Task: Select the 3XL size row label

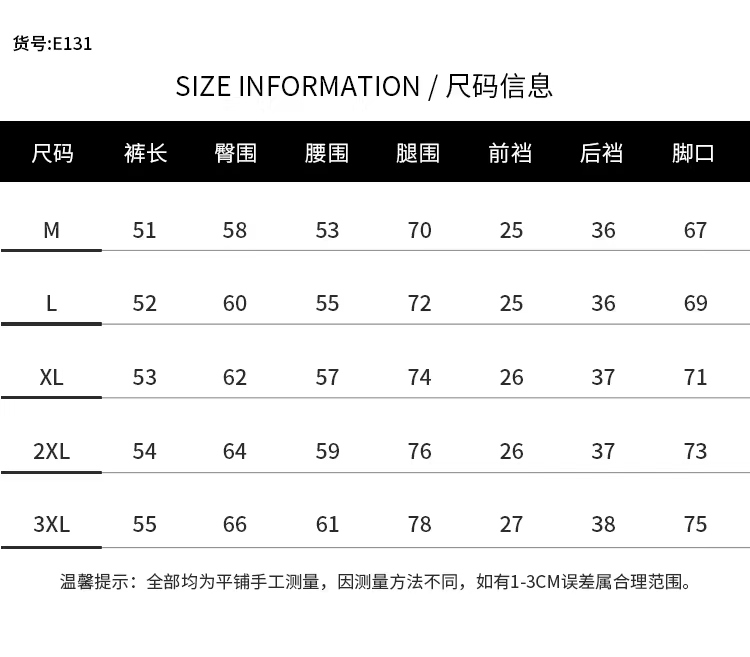Action: 52,524
